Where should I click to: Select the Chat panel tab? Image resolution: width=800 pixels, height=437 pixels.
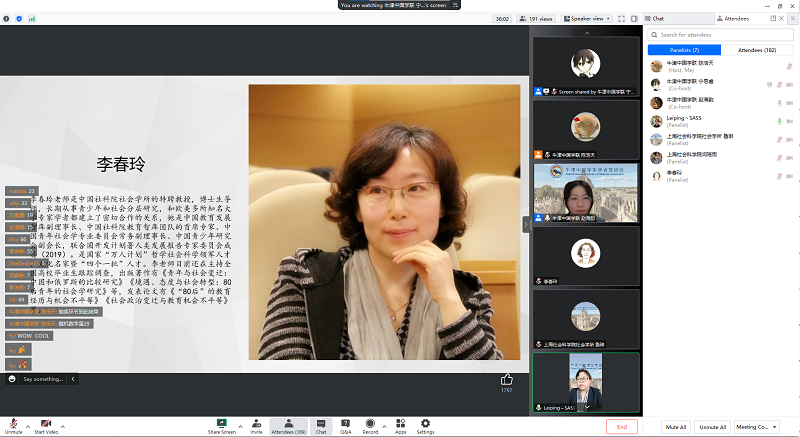(x=678, y=18)
